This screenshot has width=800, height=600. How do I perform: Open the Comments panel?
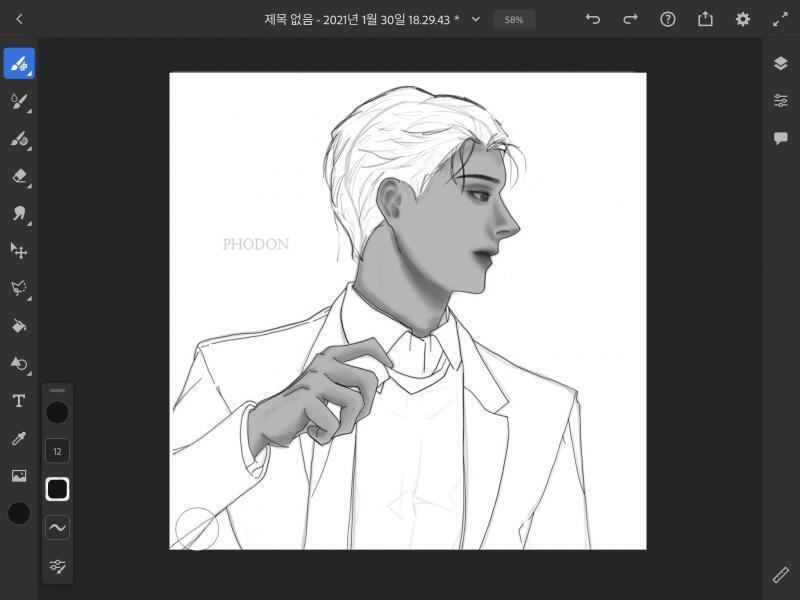781,138
